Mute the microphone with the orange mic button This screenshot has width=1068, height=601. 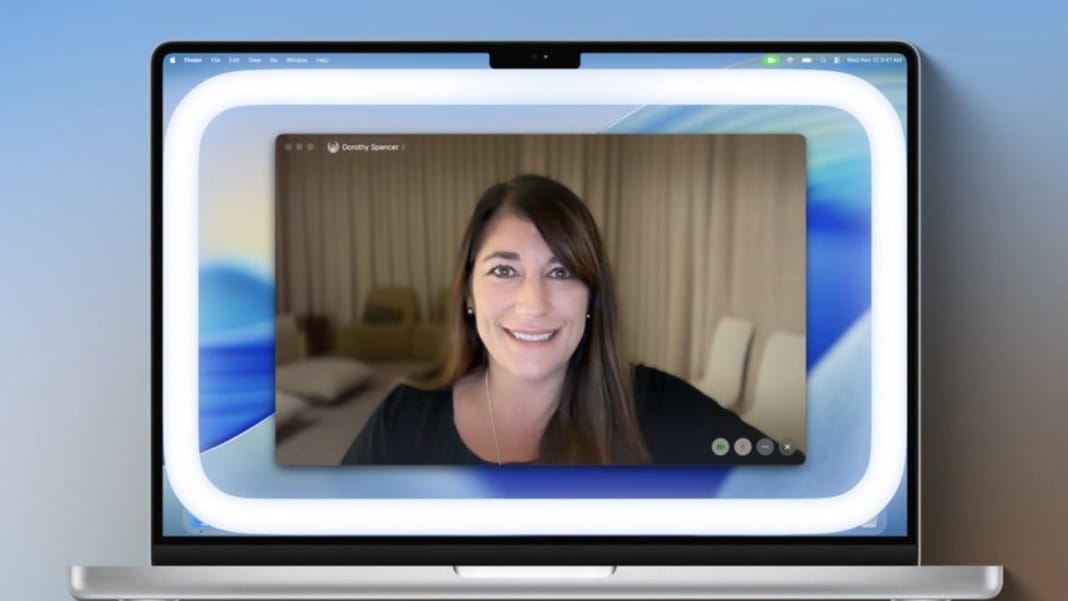click(x=743, y=446)
